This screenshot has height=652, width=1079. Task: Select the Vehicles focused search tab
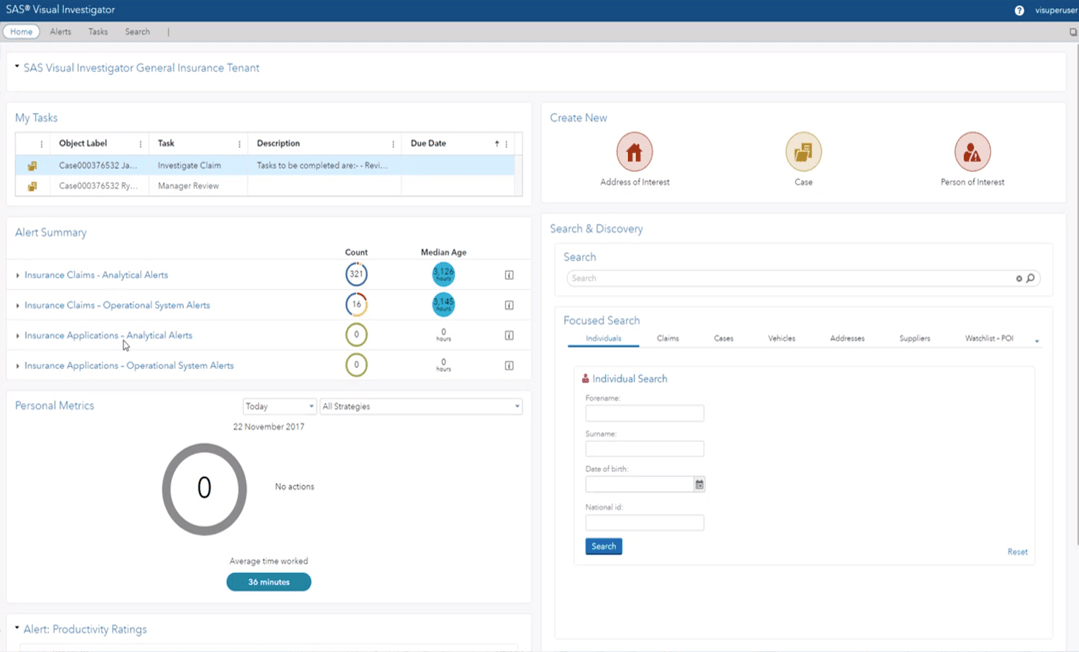pos(781,339)
